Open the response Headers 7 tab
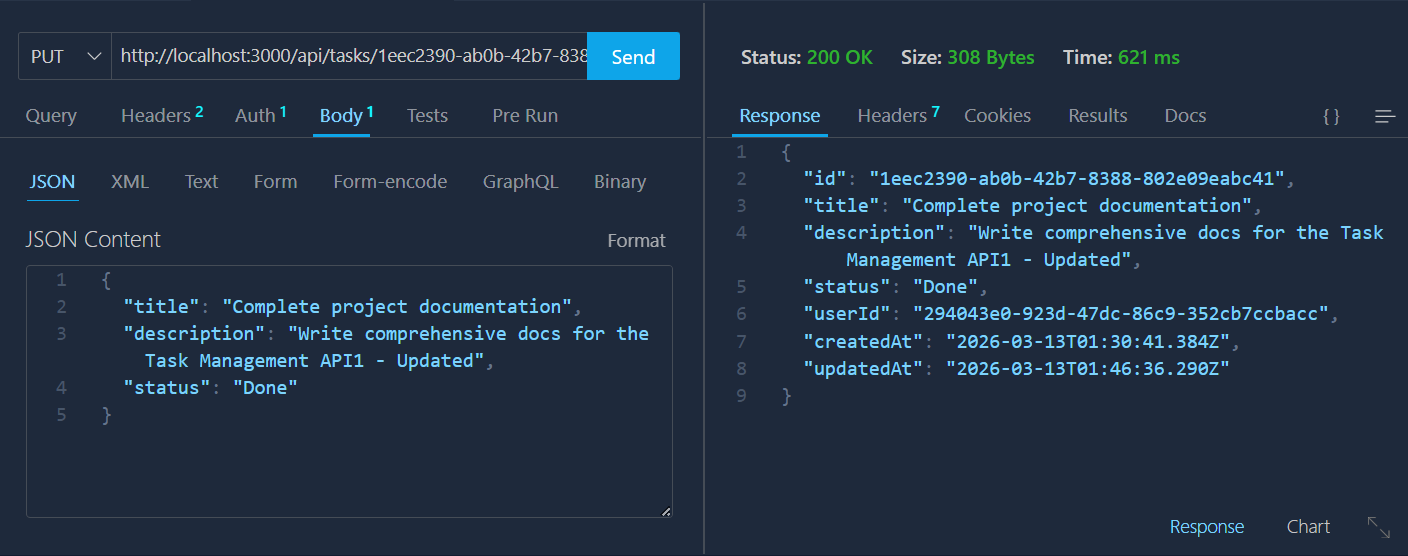The image size is (1408, 556). (x=898, y=116)
